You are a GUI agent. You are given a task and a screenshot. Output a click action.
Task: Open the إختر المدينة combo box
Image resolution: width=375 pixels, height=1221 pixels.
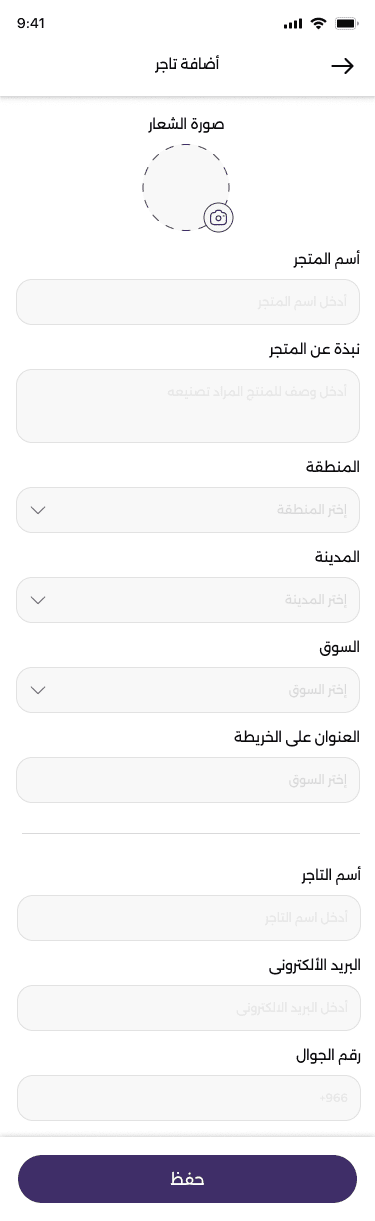188,600
